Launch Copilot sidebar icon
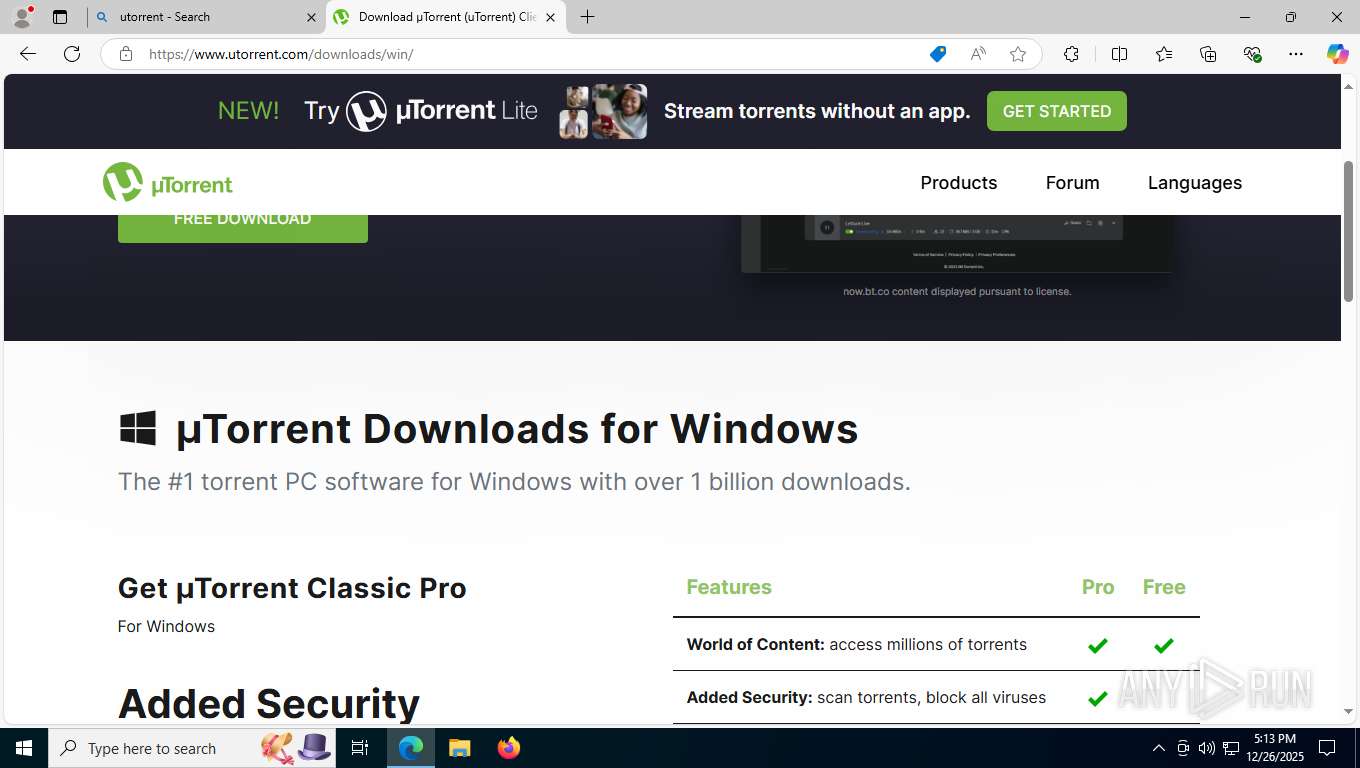This screenshot has width=1360, height=768. (1337, 54)
